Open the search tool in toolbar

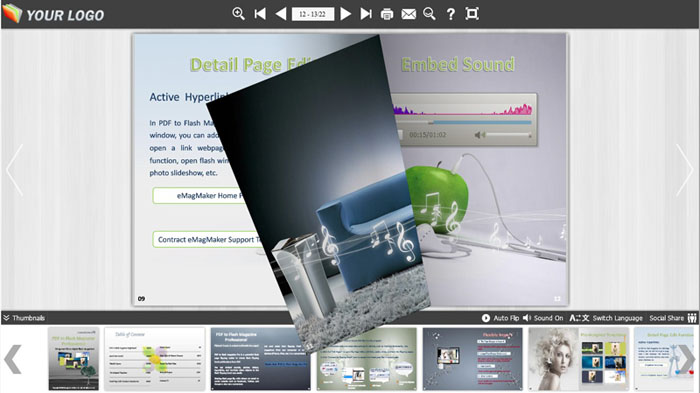pyautogui.click(x=429, y=14)
